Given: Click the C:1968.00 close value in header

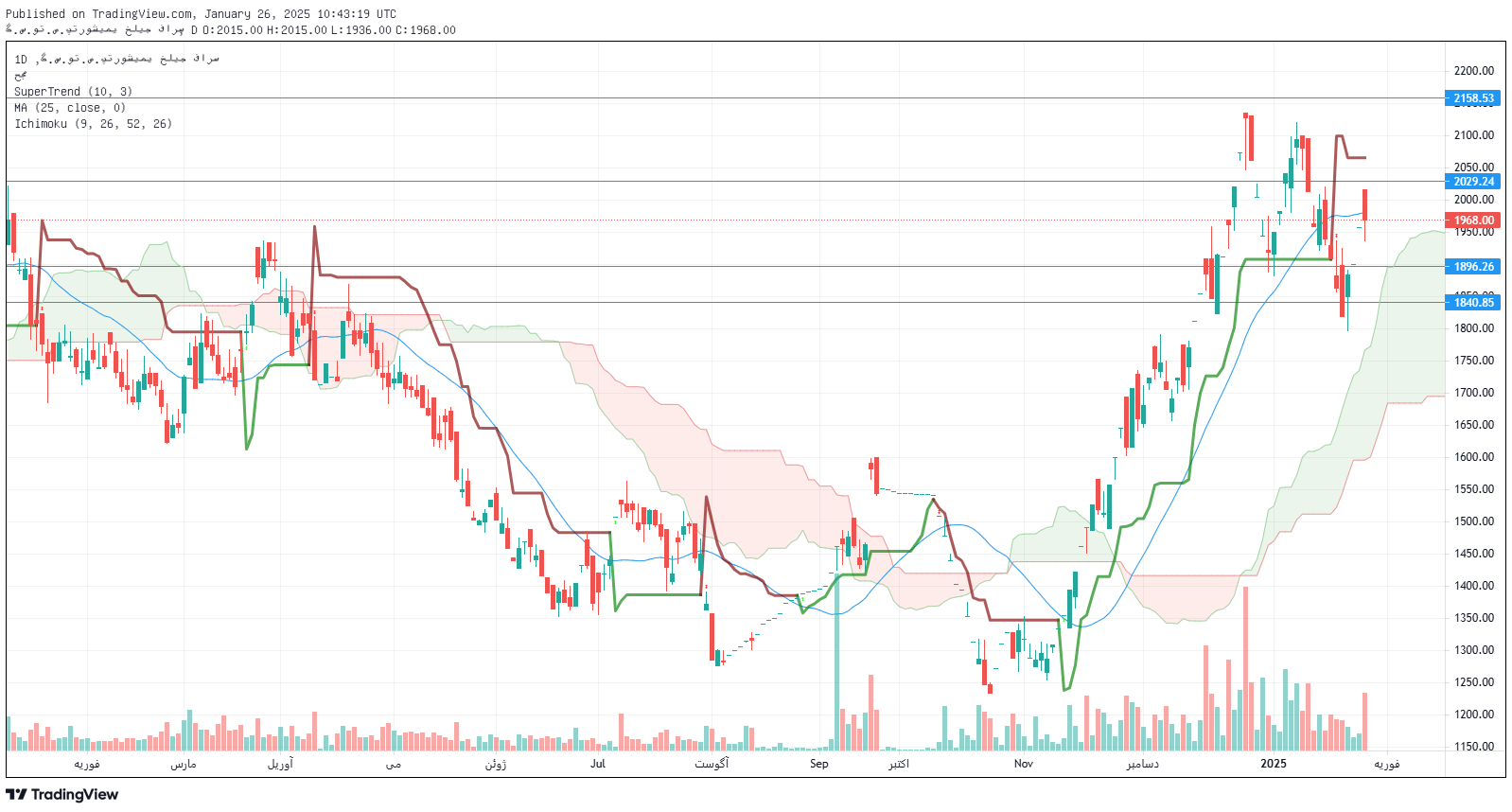Looking at the screenshot, I should [426, 30].
